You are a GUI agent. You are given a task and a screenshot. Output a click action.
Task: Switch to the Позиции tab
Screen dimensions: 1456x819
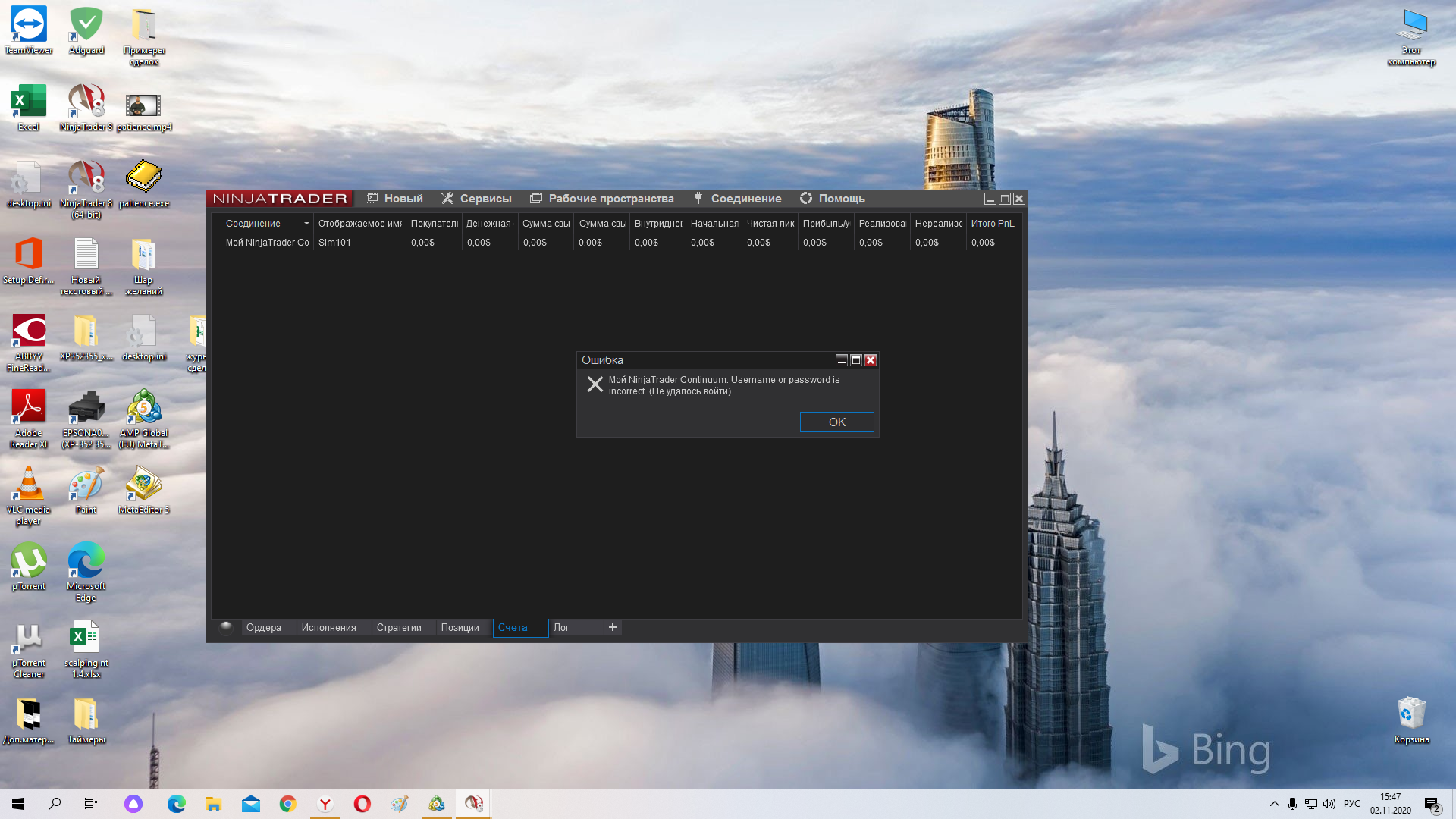click(460, 628)
